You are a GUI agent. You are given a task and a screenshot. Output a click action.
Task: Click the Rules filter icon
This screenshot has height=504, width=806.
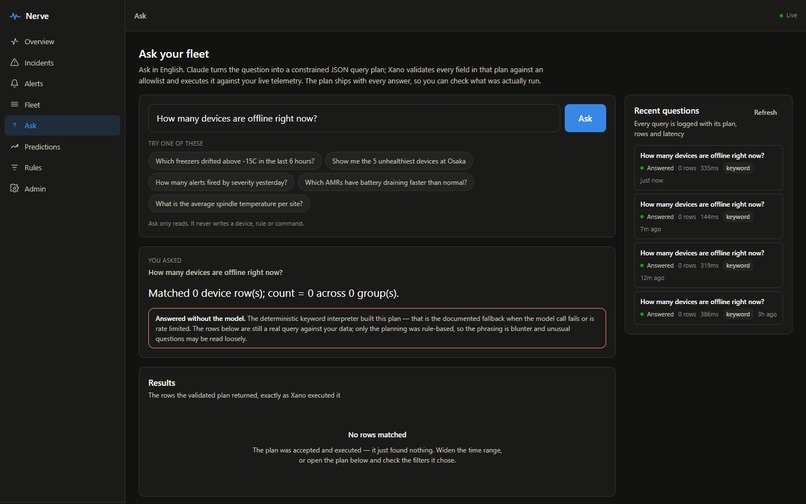[14, 167]
